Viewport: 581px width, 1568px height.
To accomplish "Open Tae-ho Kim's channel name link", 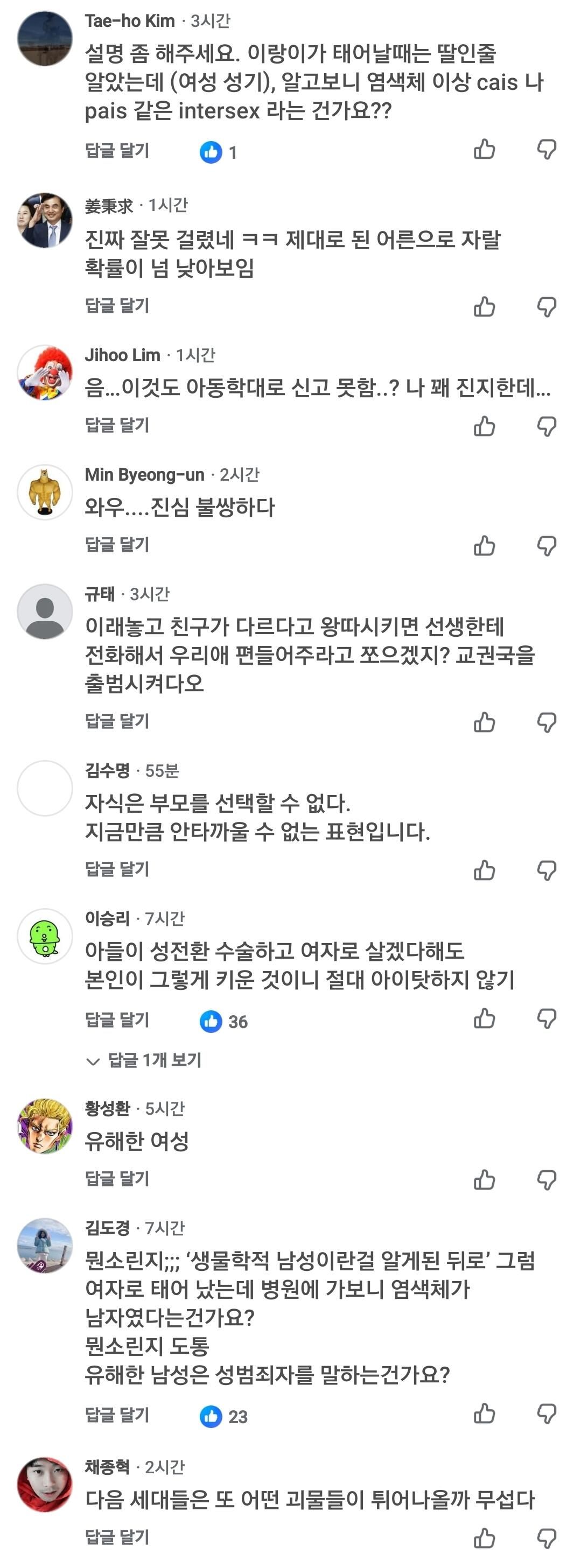I will [130, 20].
